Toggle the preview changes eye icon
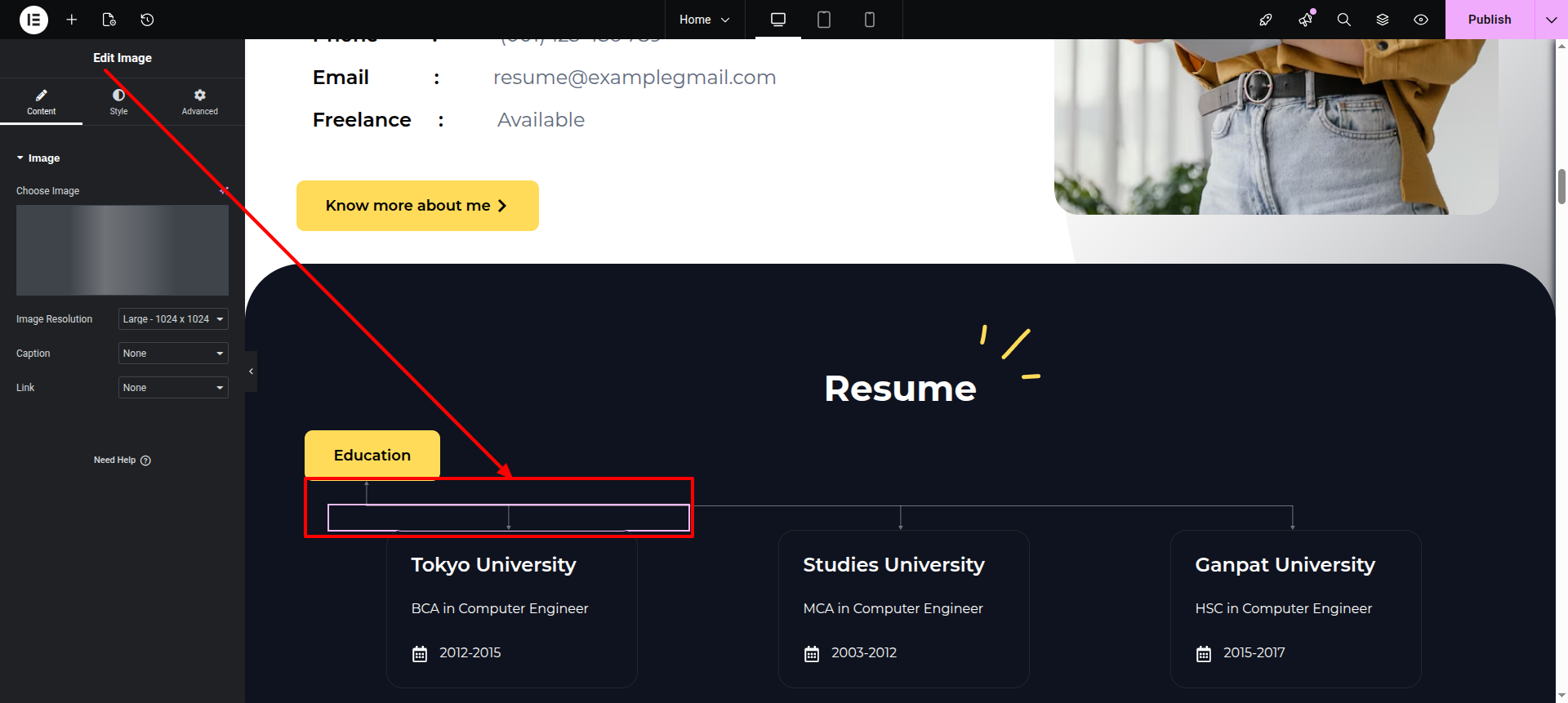This screenshot has height=703, width=1568. point(1421,20)
